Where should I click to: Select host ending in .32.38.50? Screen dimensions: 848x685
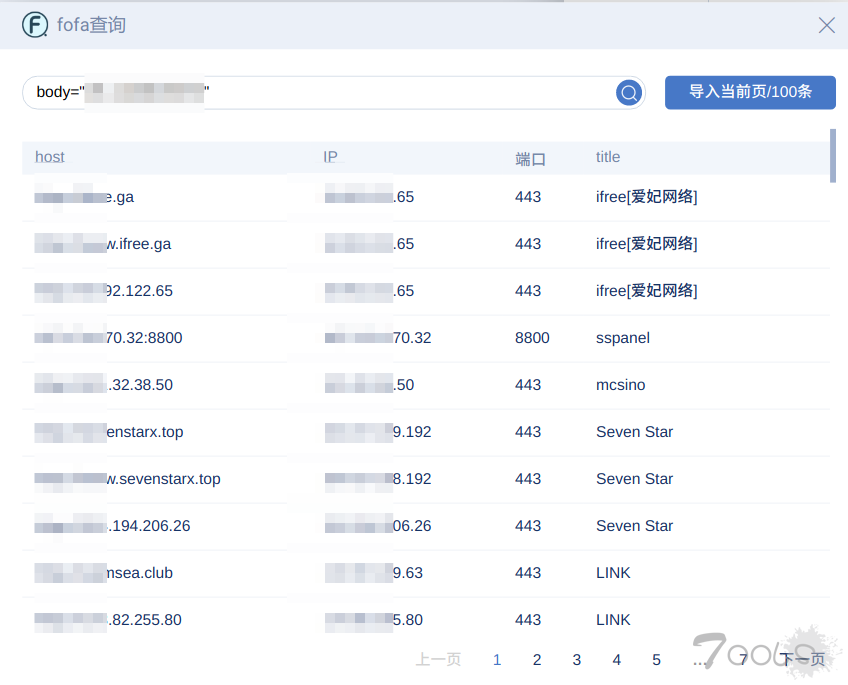pyautogui.click(x=103, y=385)
